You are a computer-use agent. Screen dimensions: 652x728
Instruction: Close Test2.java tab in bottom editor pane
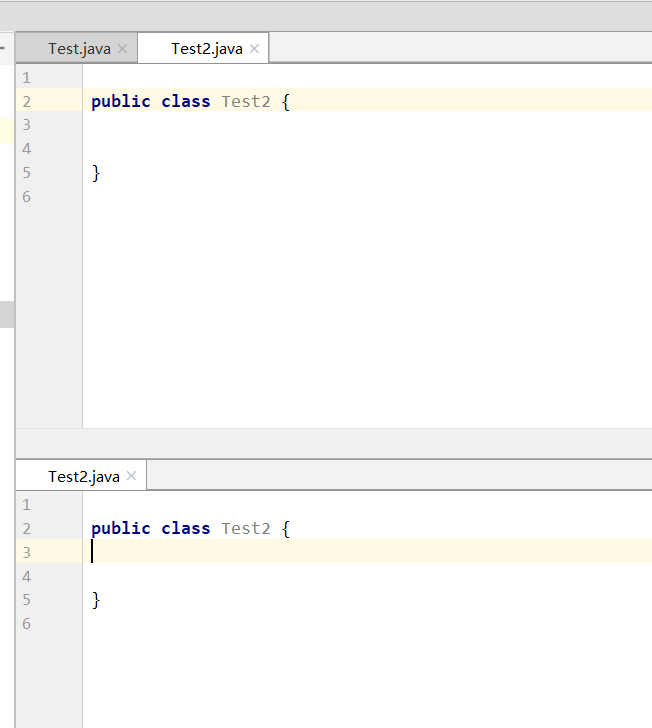pos(131,476)
